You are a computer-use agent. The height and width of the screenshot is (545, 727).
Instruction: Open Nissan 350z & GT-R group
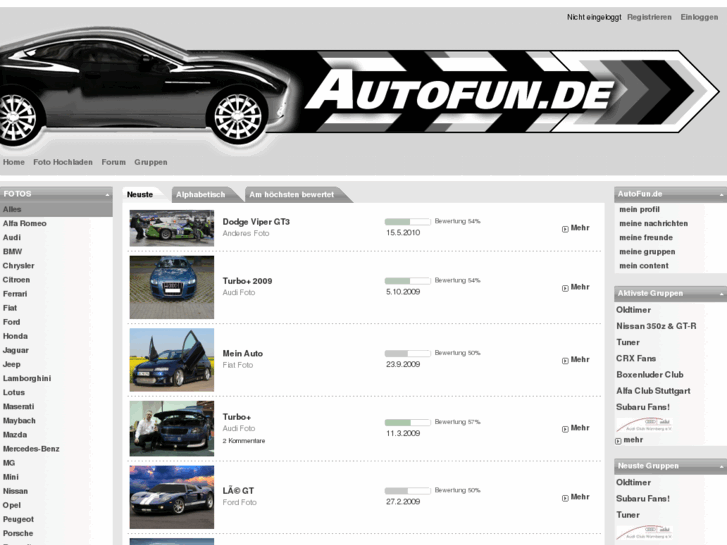656,326
